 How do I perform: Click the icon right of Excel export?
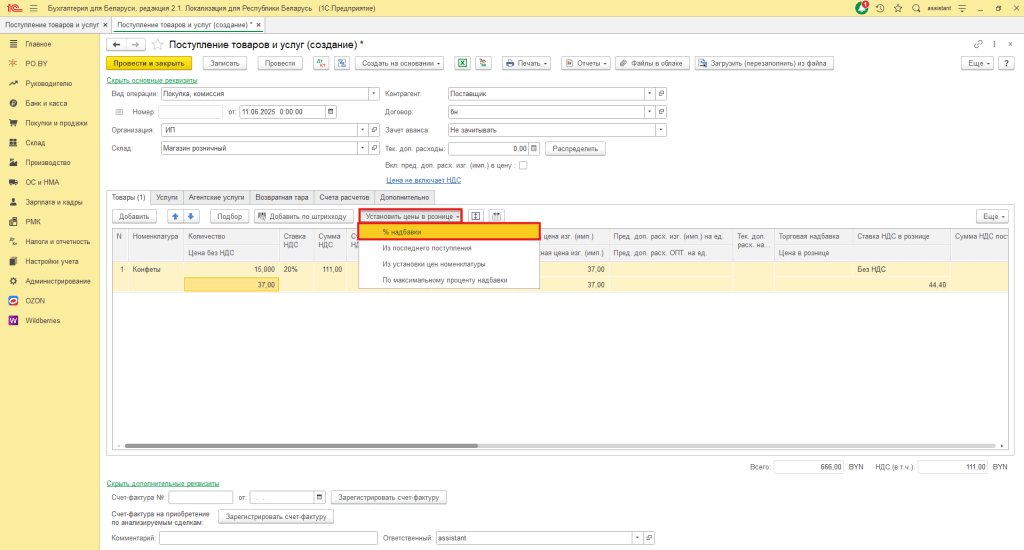pos(483,63)
